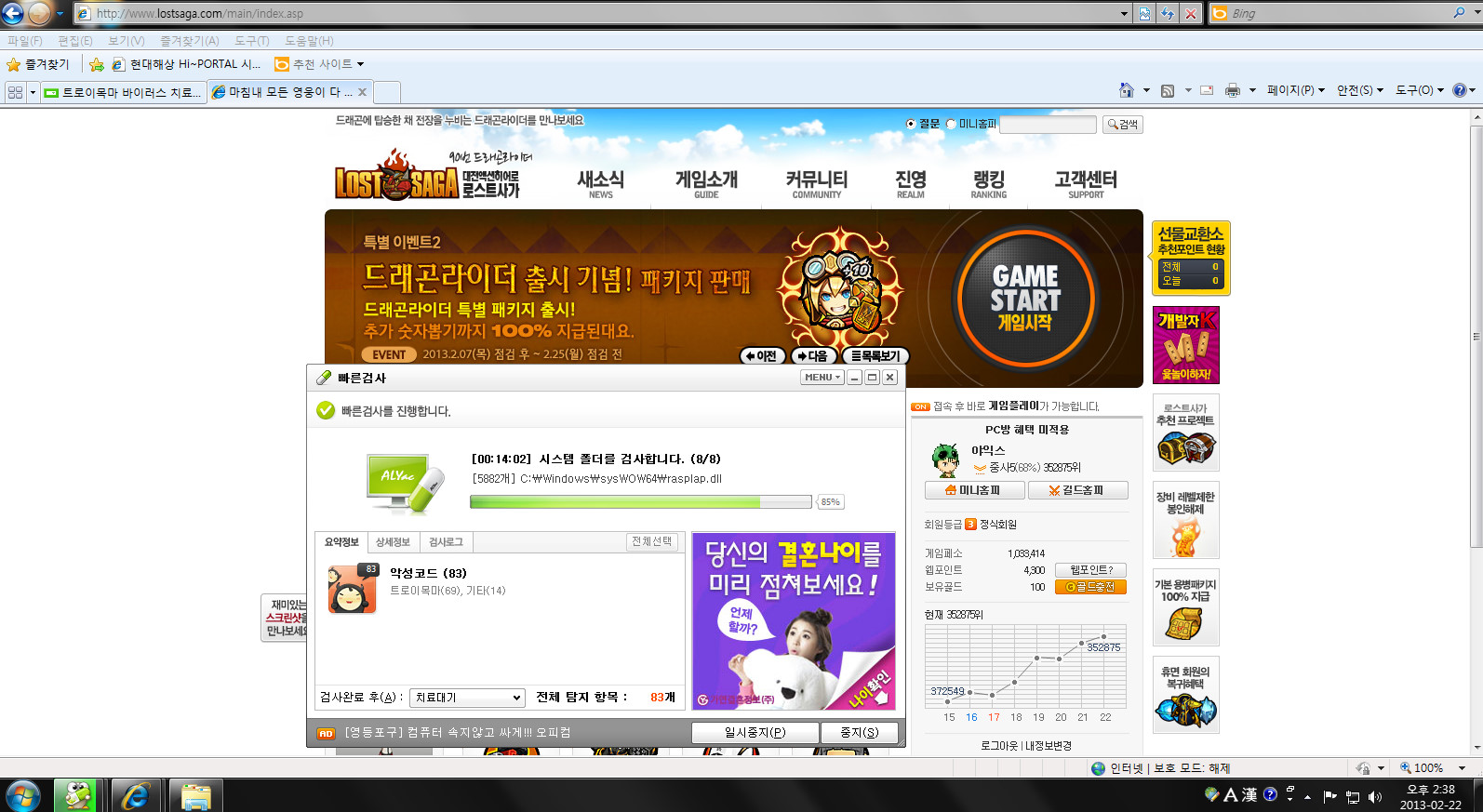Click the 이전 previous banner arrow
The width and height of the screenshot is (1483, 812).
(x=762, y=356)
